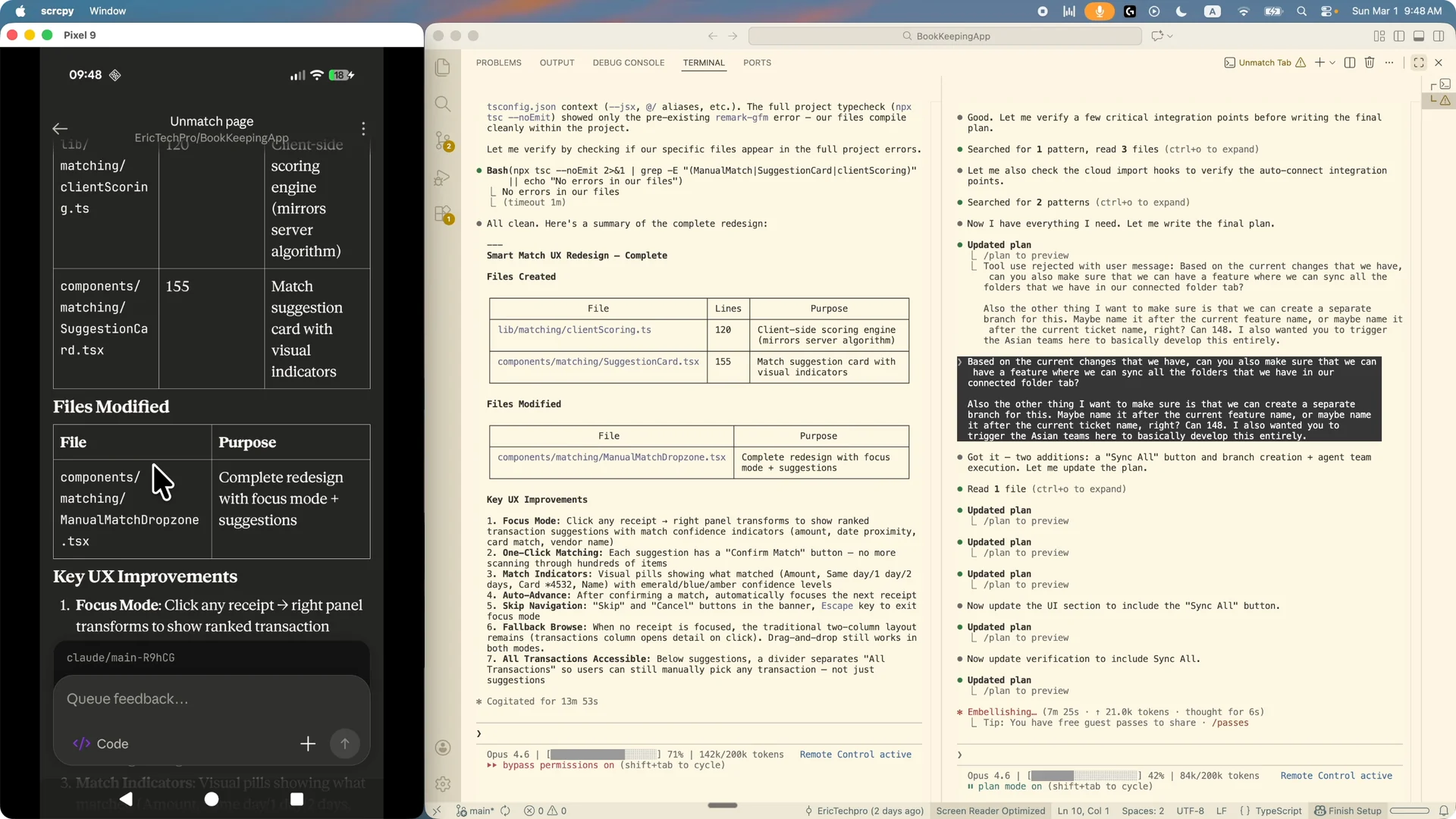1456x819 pixels.
Task: Click the right terminal context usage bar 42%
Action: [x=1084, y=776]
